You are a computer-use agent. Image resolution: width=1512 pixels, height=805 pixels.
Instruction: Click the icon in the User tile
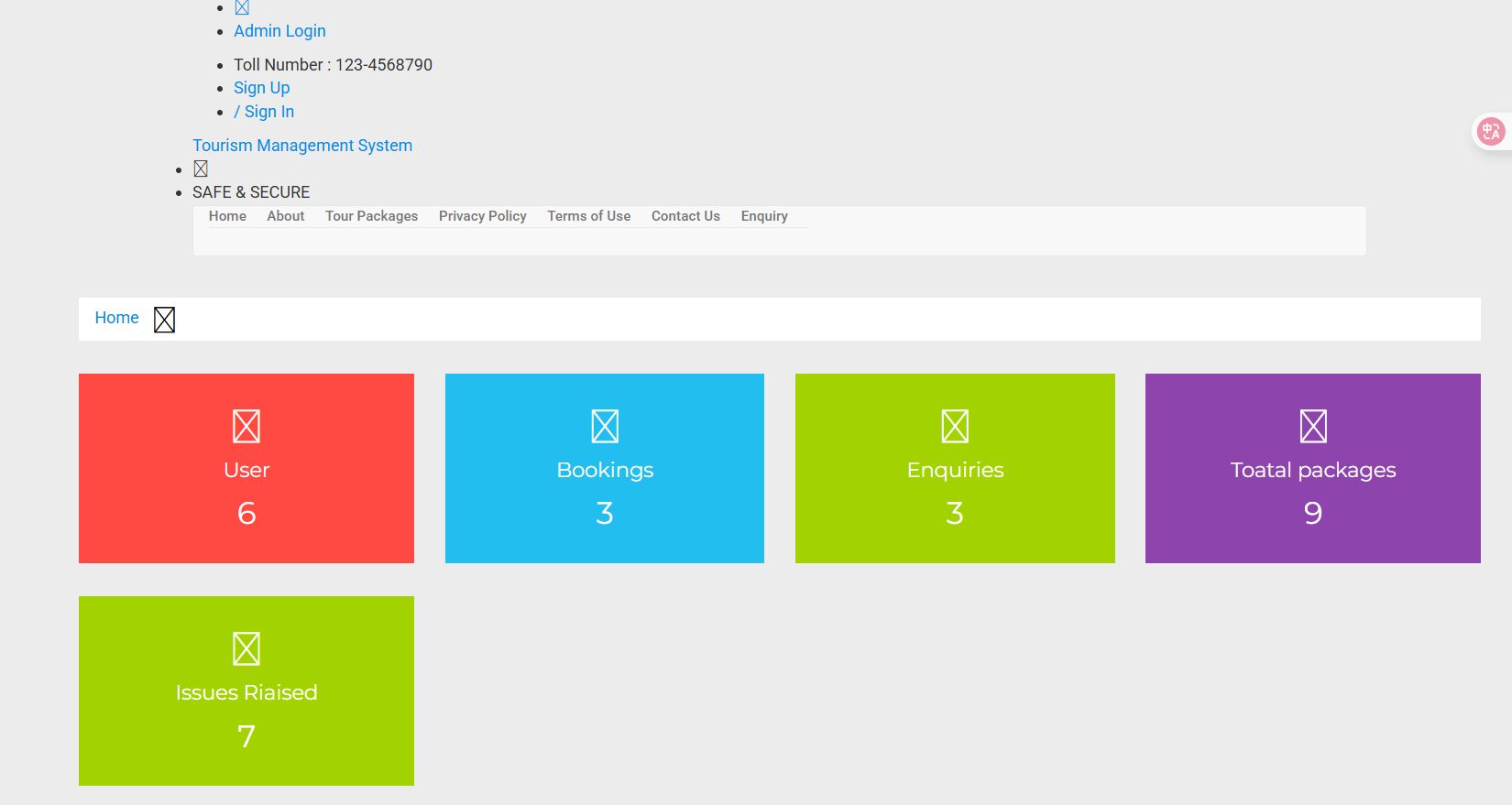click(247, 426)
